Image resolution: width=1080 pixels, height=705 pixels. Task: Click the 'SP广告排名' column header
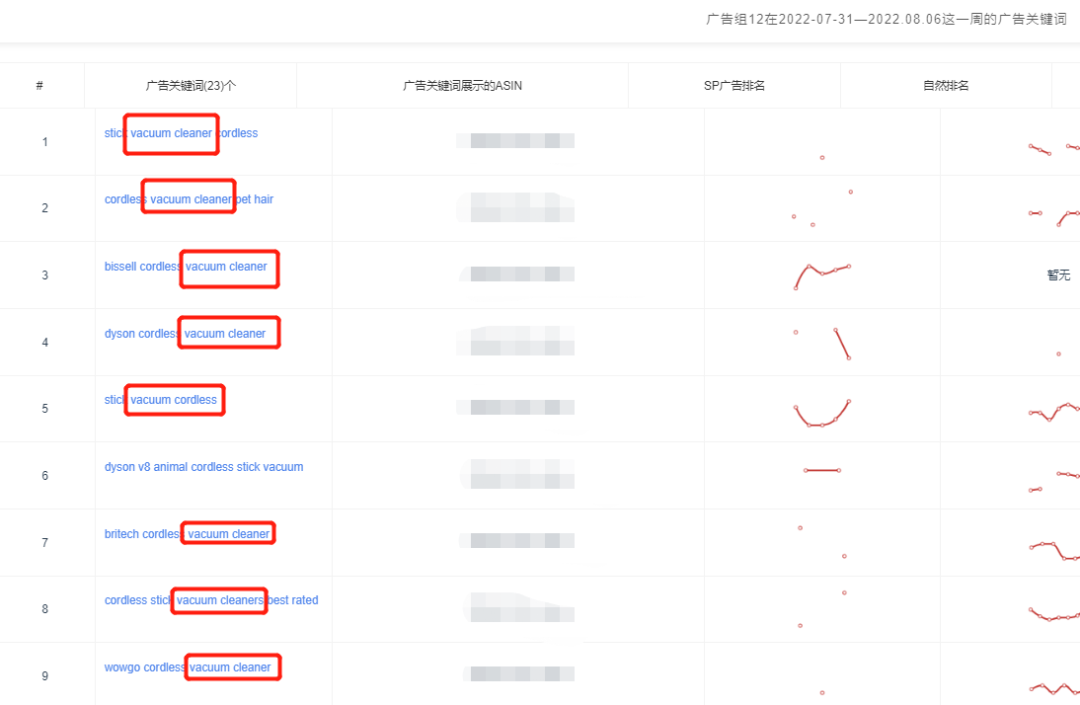point(734,85)
